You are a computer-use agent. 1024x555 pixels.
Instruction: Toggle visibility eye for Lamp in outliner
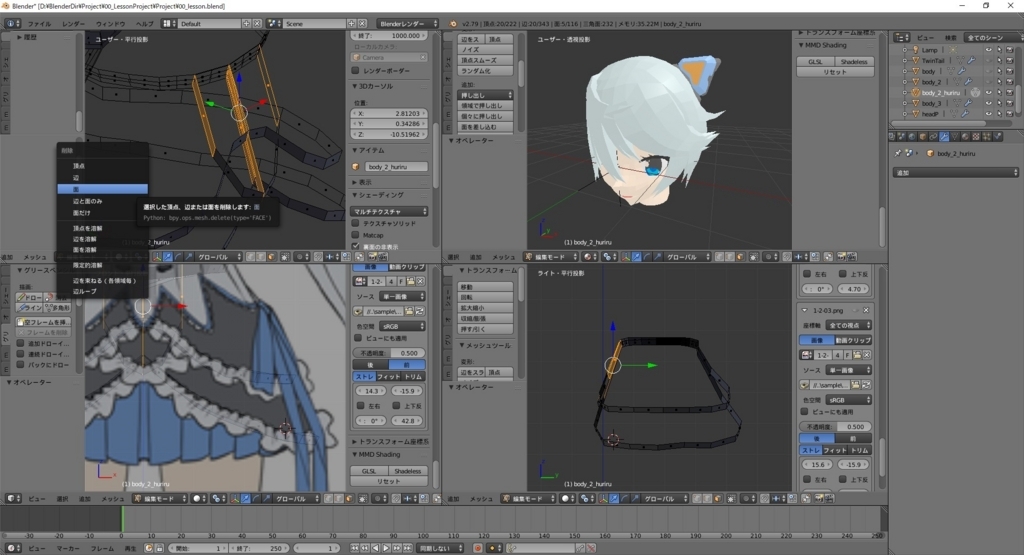tap(988, 50)
